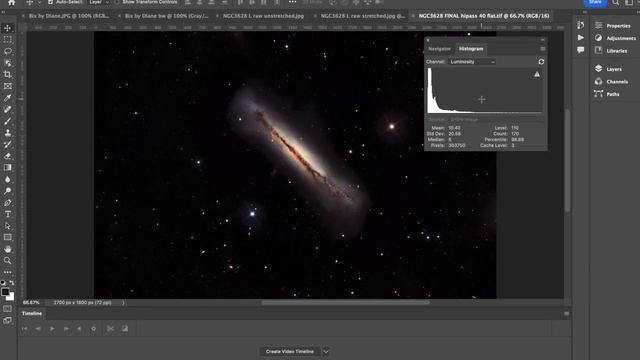Select the Brush tool
The width and height of the screenshot is (640, 360).
[x=7, y=121]
